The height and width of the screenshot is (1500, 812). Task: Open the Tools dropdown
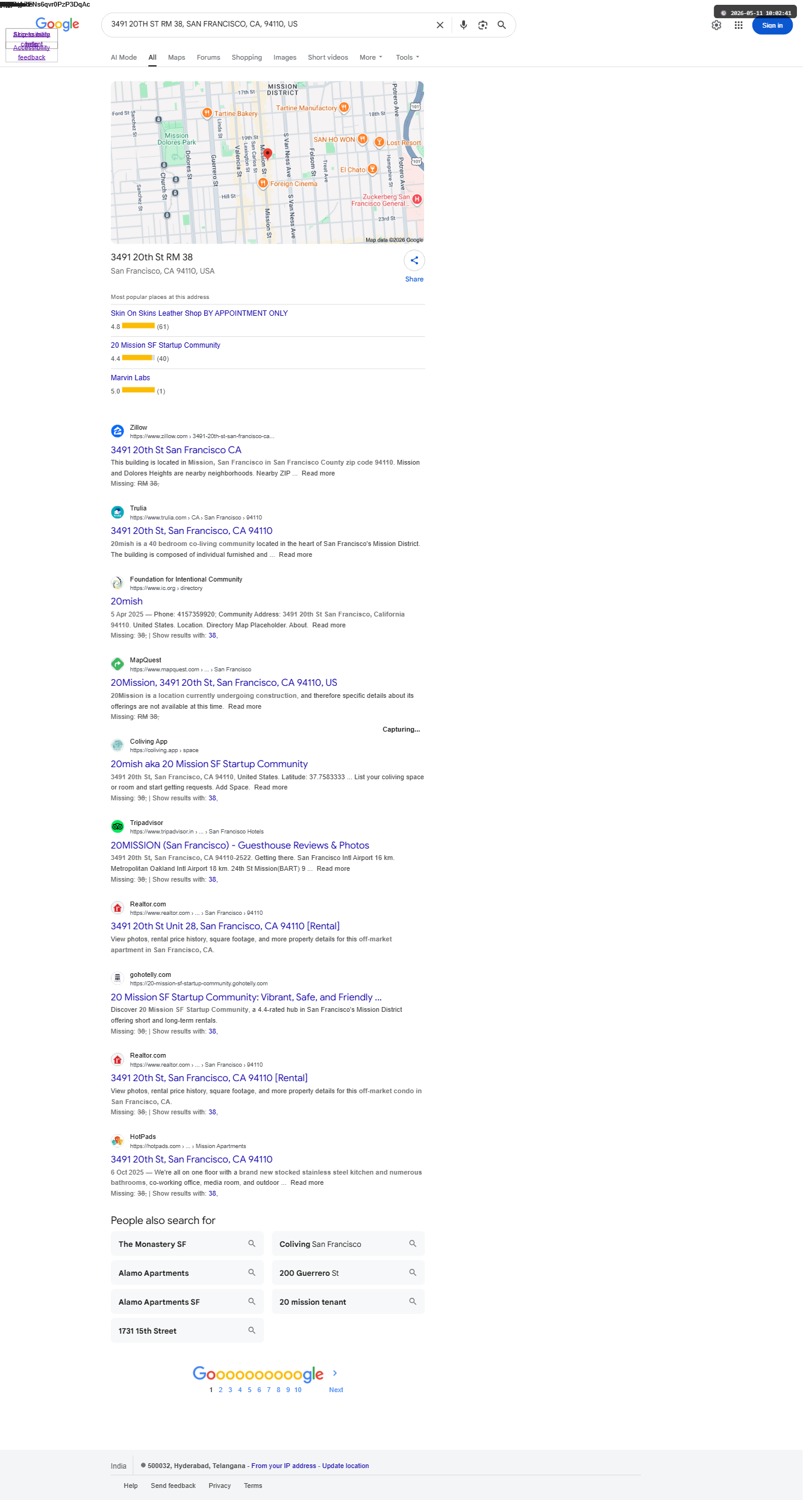pyautogui.click(x=408, y=57)
